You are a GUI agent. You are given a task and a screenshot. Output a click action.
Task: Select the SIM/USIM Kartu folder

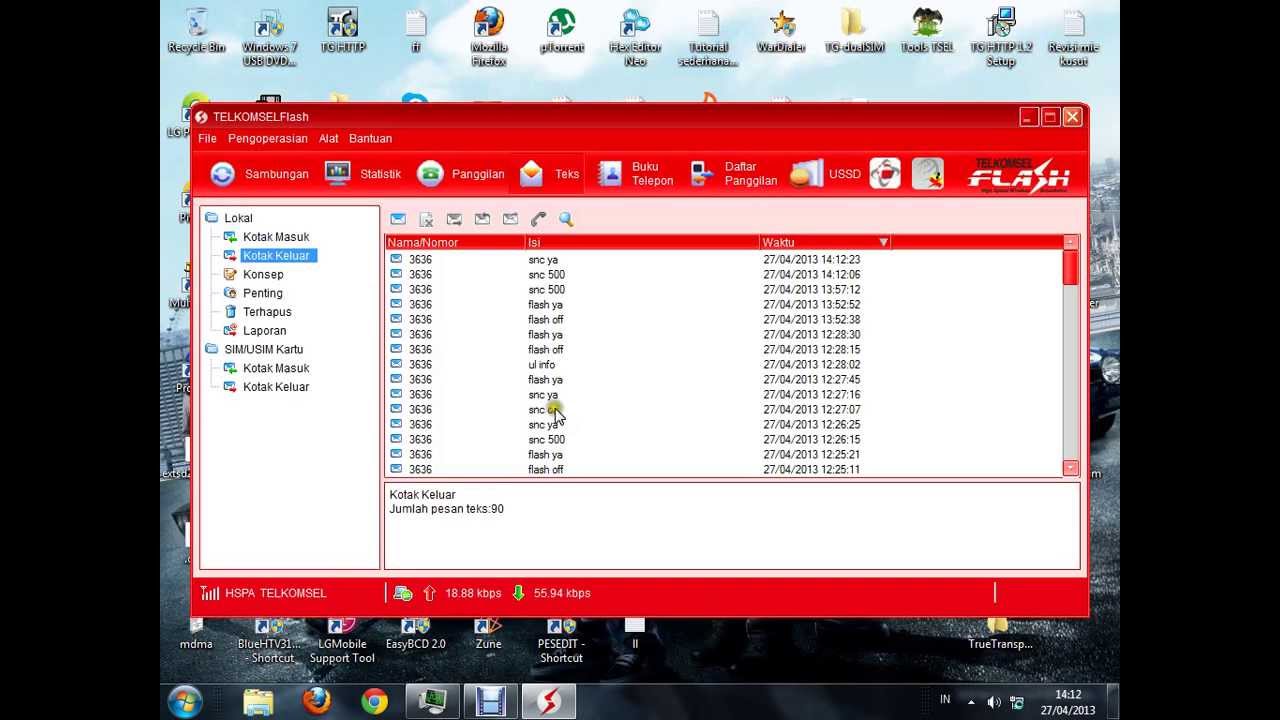(254, 350)
